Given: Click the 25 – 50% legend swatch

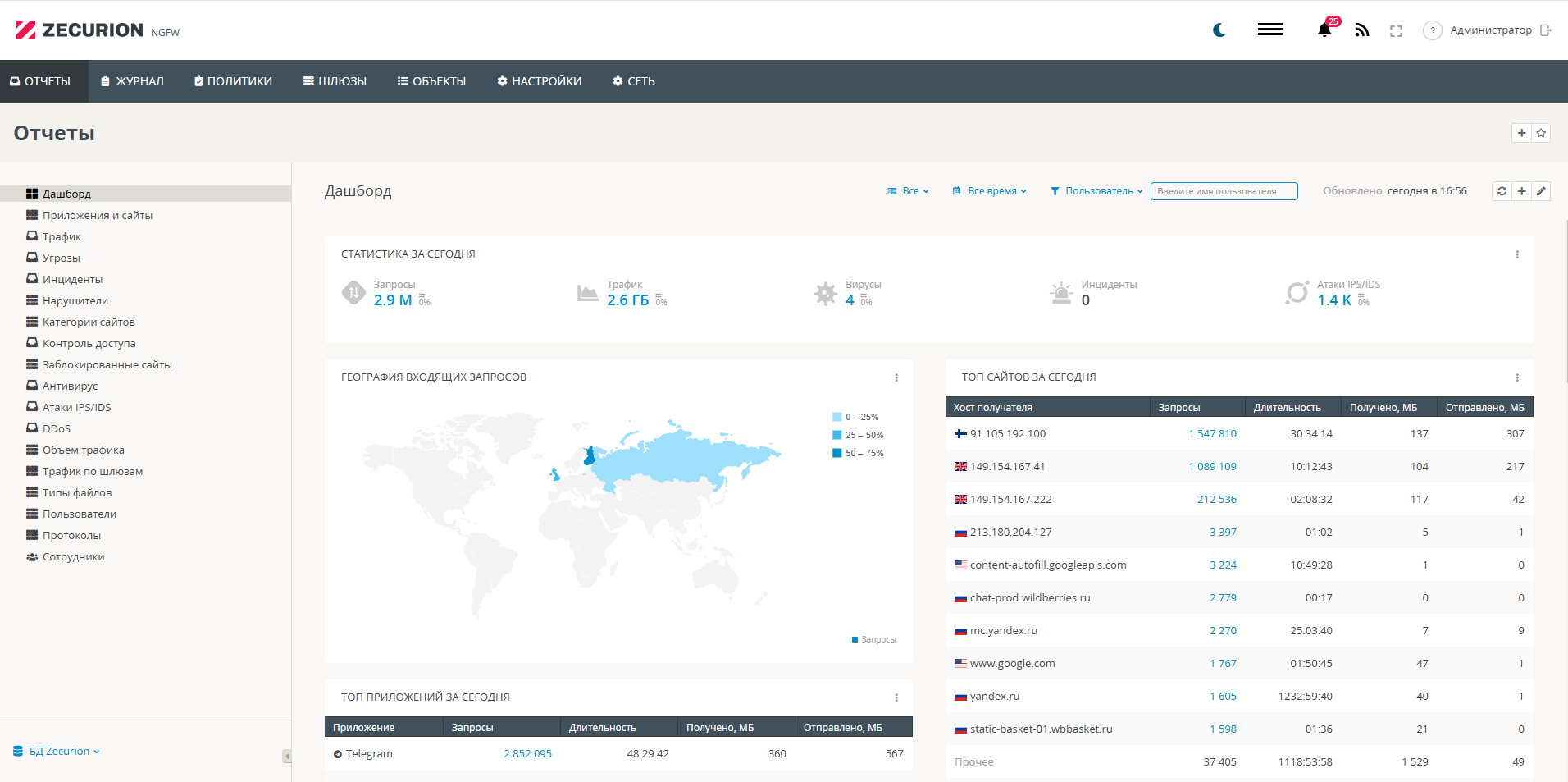Looking at the screenshot, I should point(836,435).
